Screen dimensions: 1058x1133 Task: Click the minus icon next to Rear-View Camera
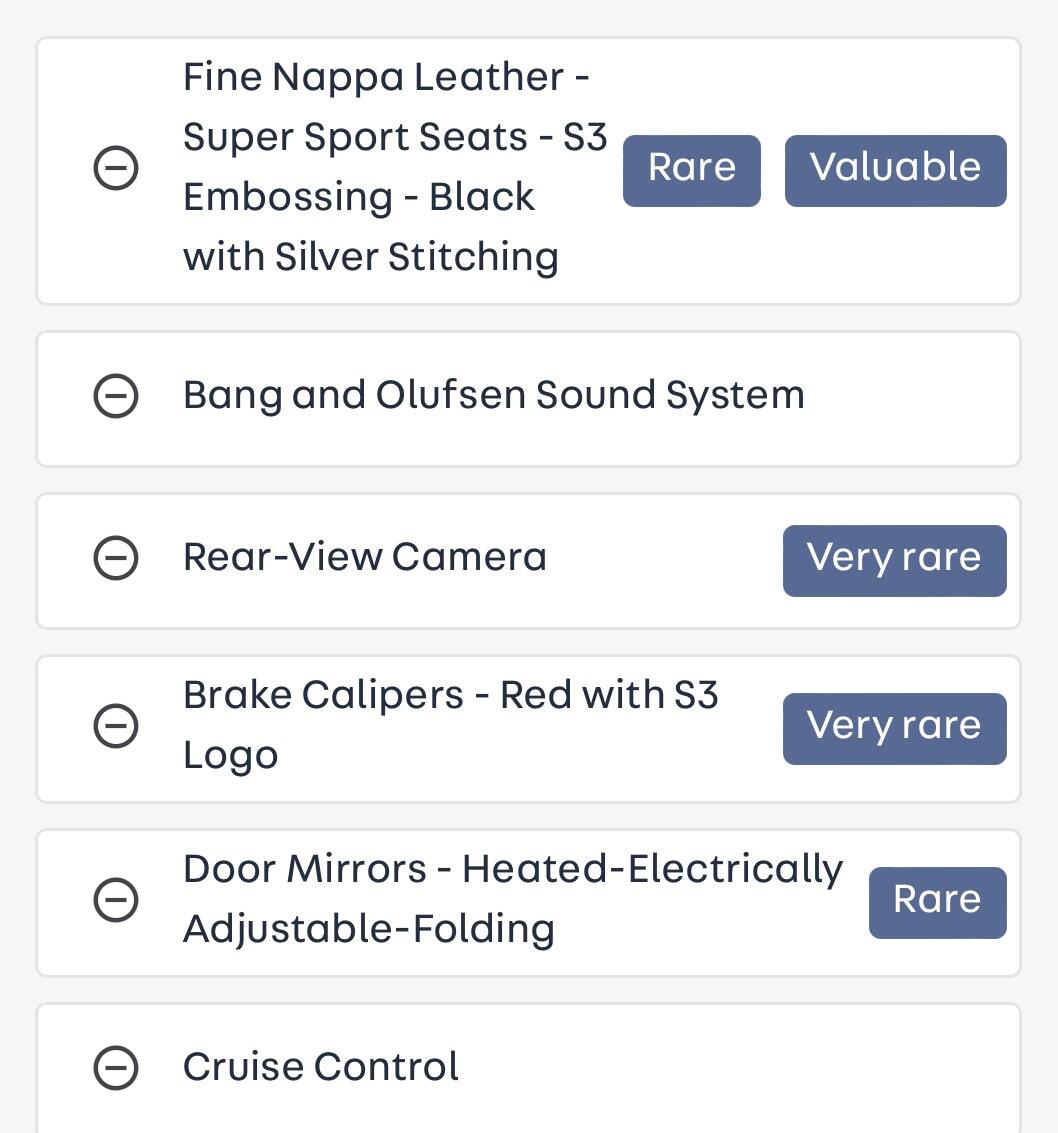[115, 558]
